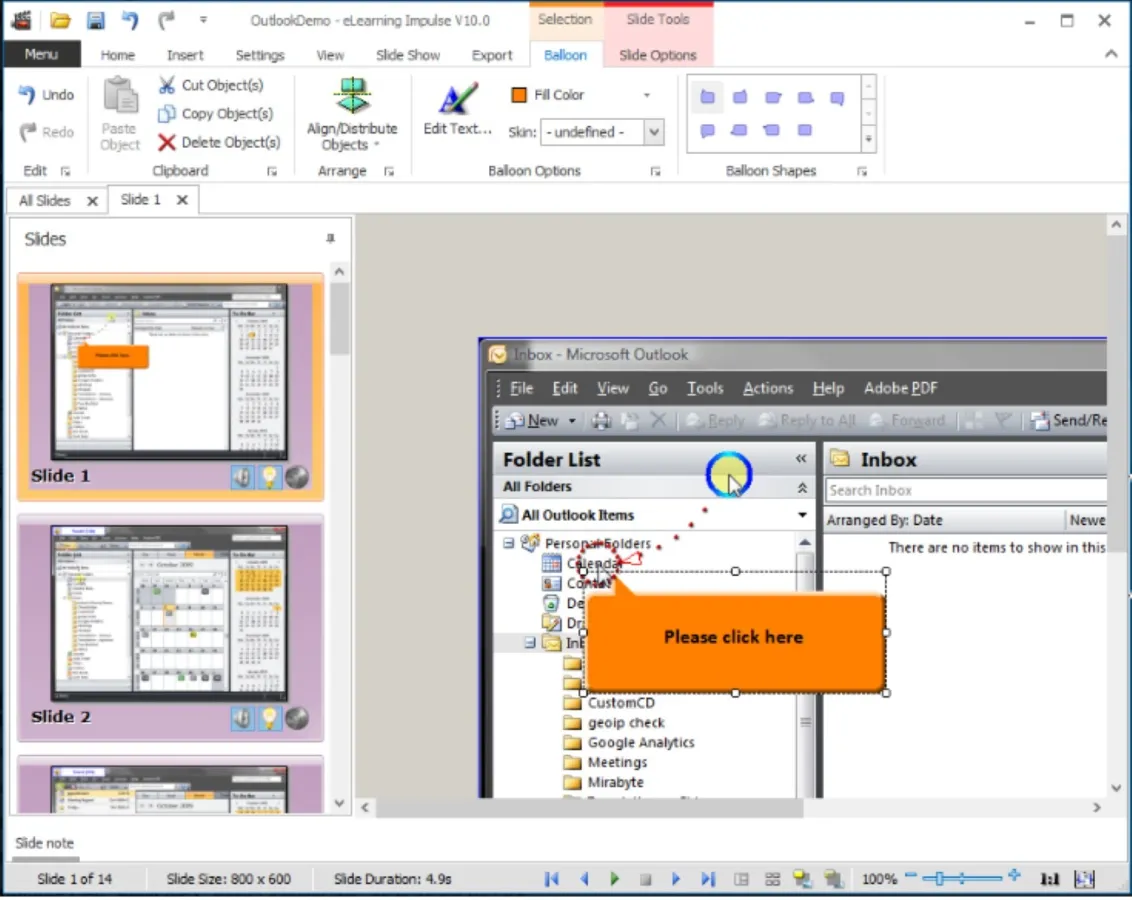Click the Edit Text pen icon
Viewport: 1132px width, 900px height.
(457, 100)
